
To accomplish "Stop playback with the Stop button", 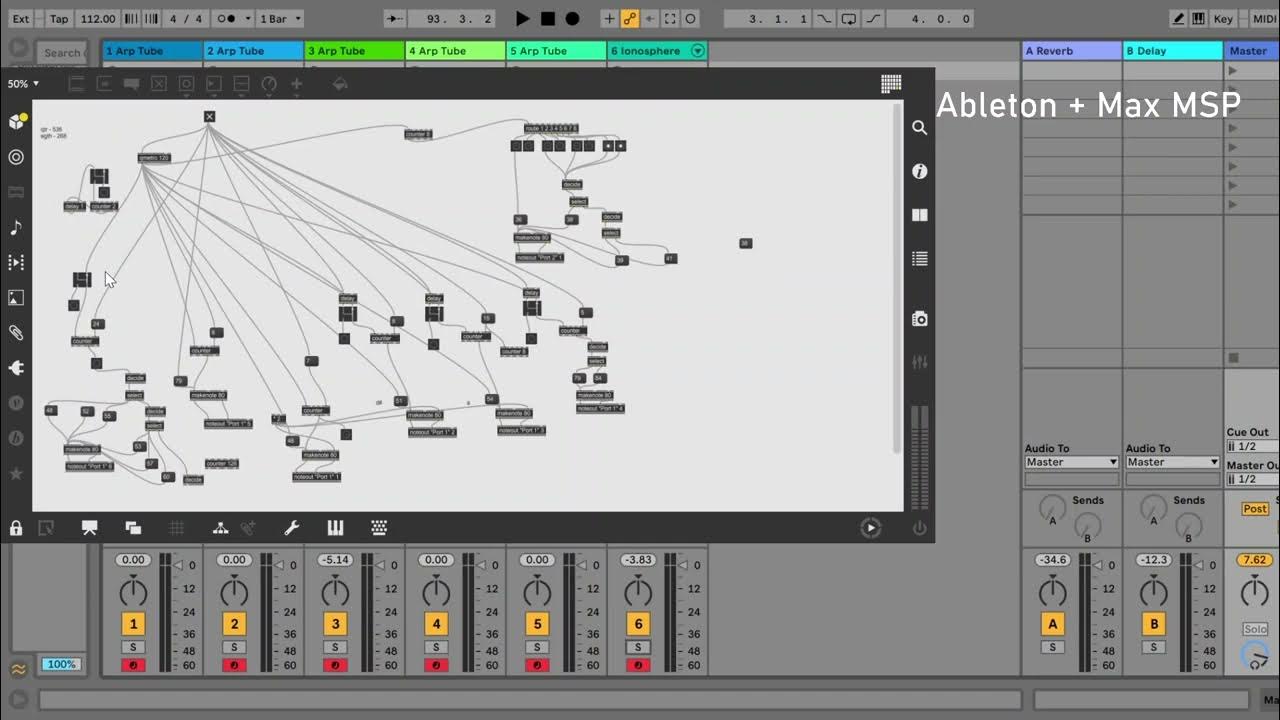I will click(x=548, y=18).
